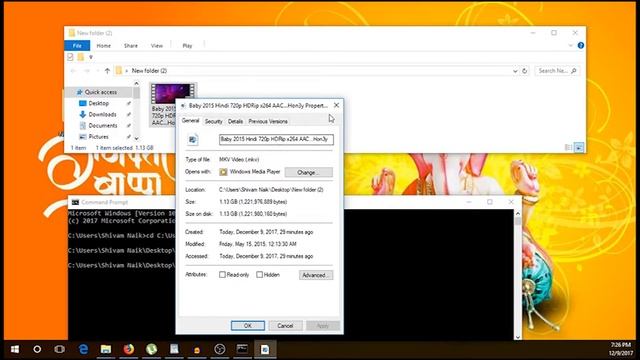Open Explorer recent locations dropdown arrow
This screenshot has width=640, height=360.
pyautogui.click(x=98, y=71)
